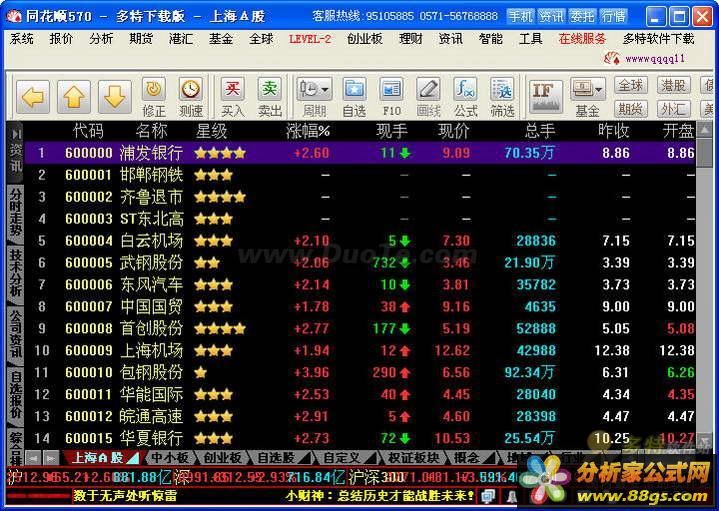Select the 包钢股份 stock row
This screenshot has height=511, width=719.
click(360, 372)
